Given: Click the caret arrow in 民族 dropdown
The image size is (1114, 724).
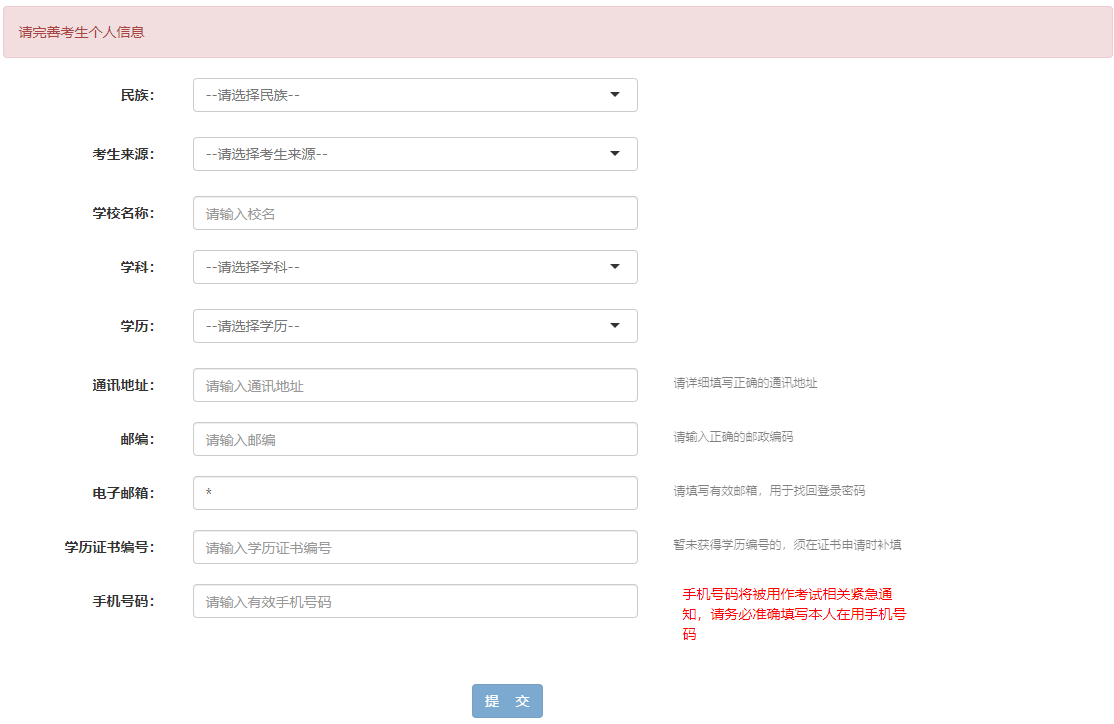Looking at the screenshot, I should [614, 95].
